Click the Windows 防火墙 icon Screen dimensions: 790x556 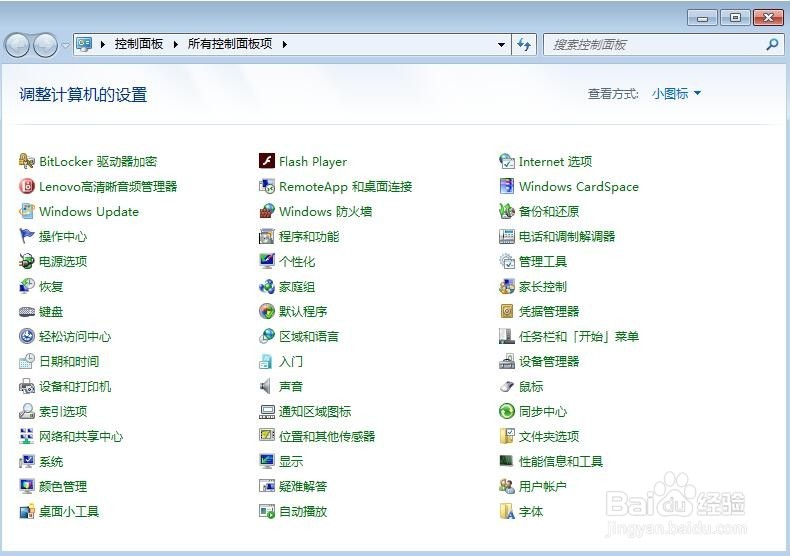[x=267, y=212]
